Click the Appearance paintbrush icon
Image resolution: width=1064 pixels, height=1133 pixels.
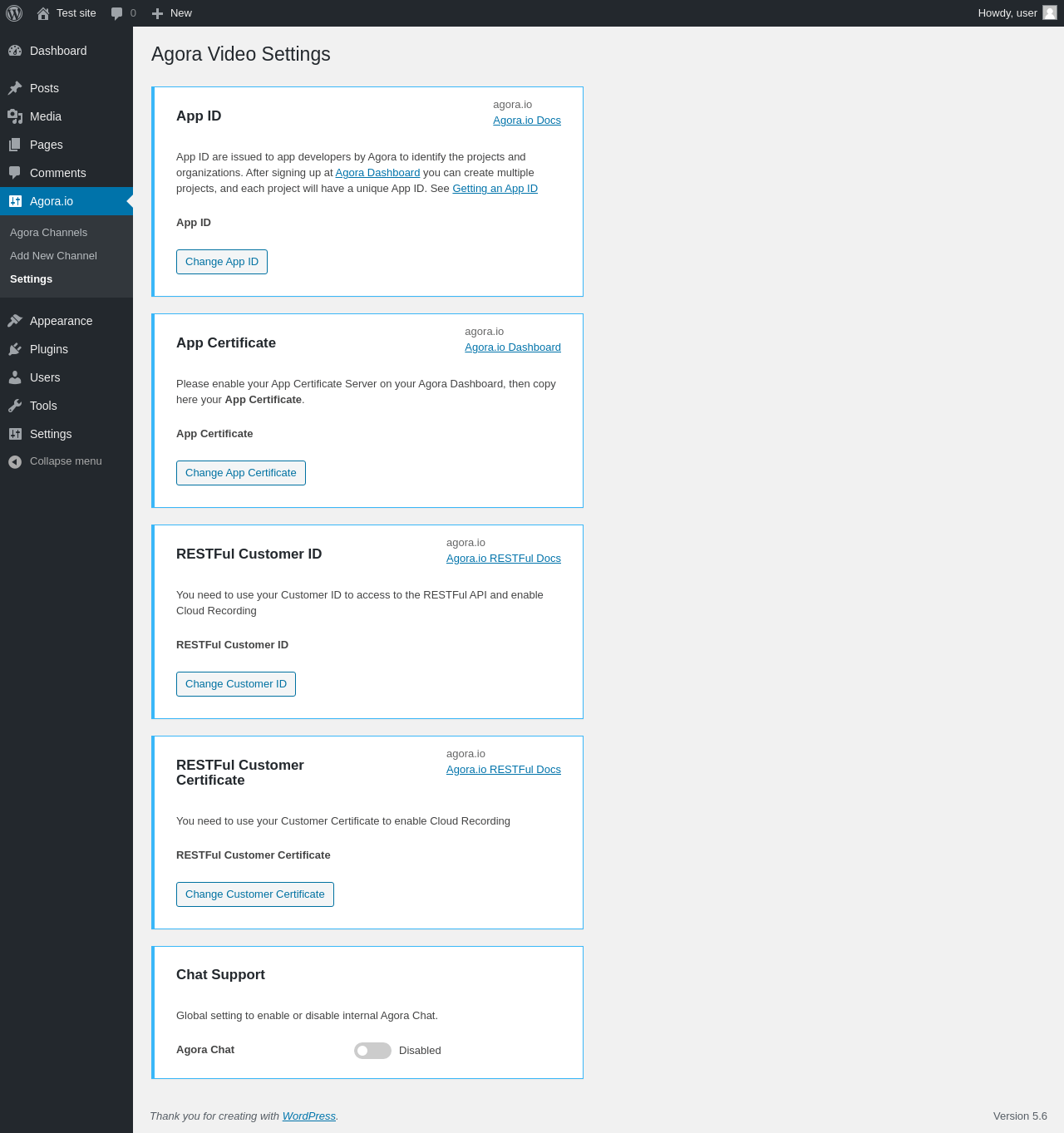[x=15, y=321]
